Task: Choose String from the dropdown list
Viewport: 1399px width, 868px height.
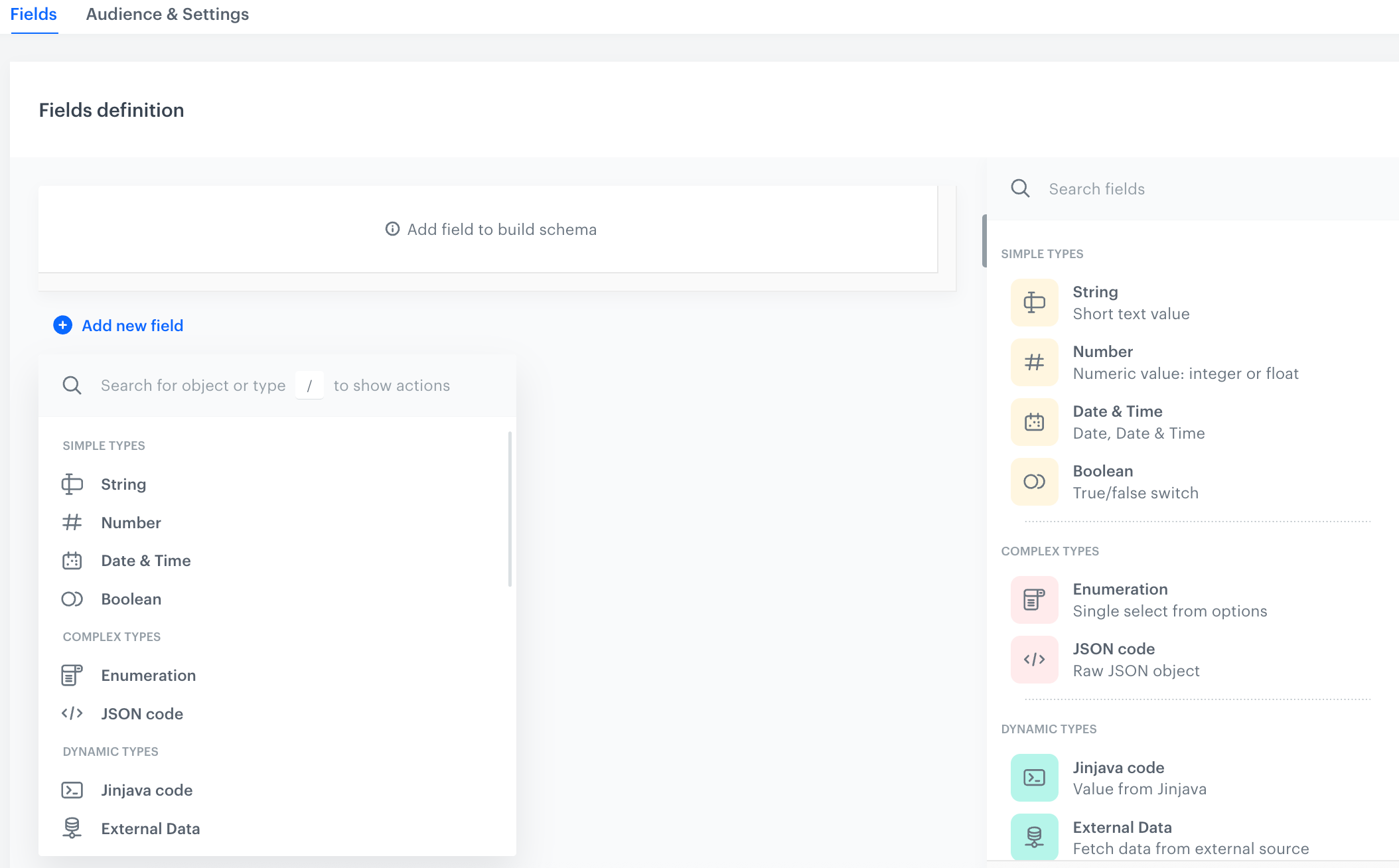Action: coord(123,484)
